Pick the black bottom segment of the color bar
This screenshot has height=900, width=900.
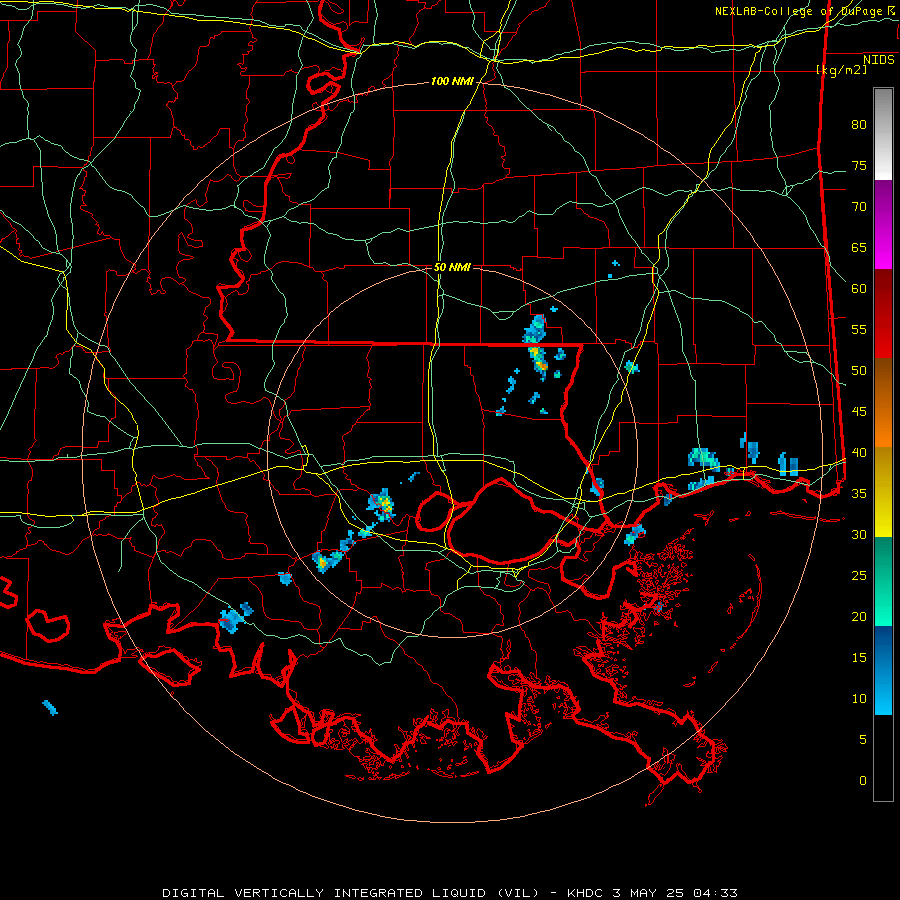click(883, 758)
